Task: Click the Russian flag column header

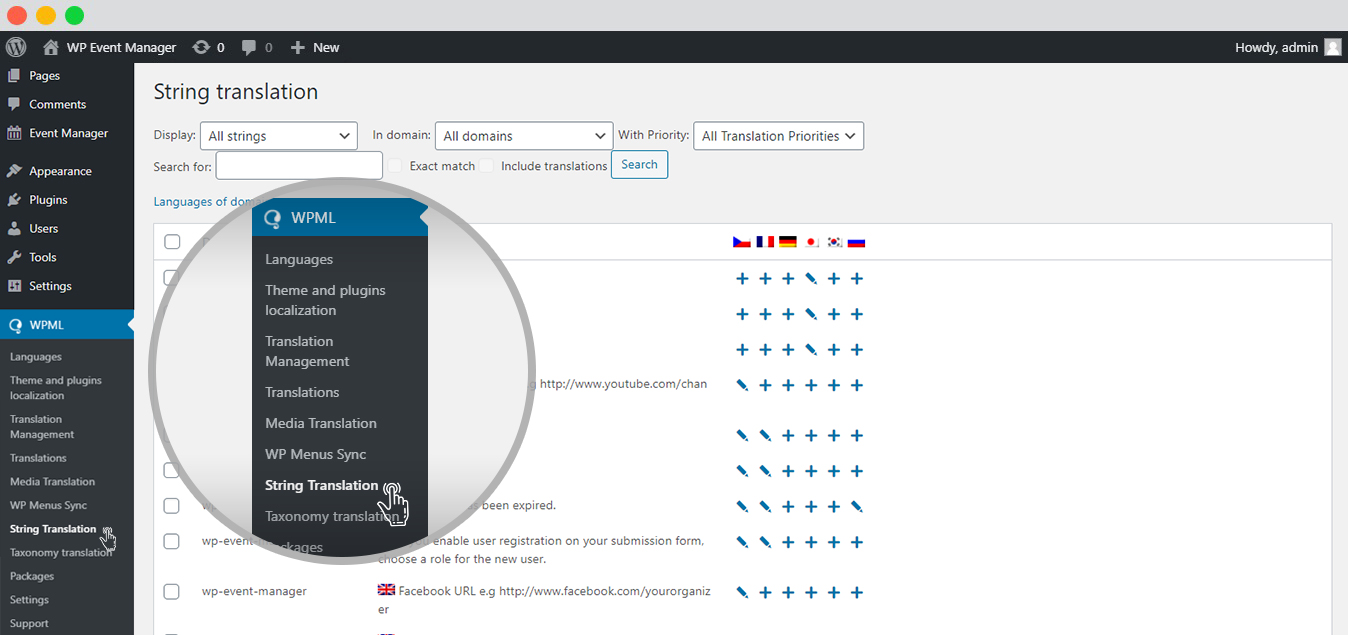Action: tap(856, 242)
